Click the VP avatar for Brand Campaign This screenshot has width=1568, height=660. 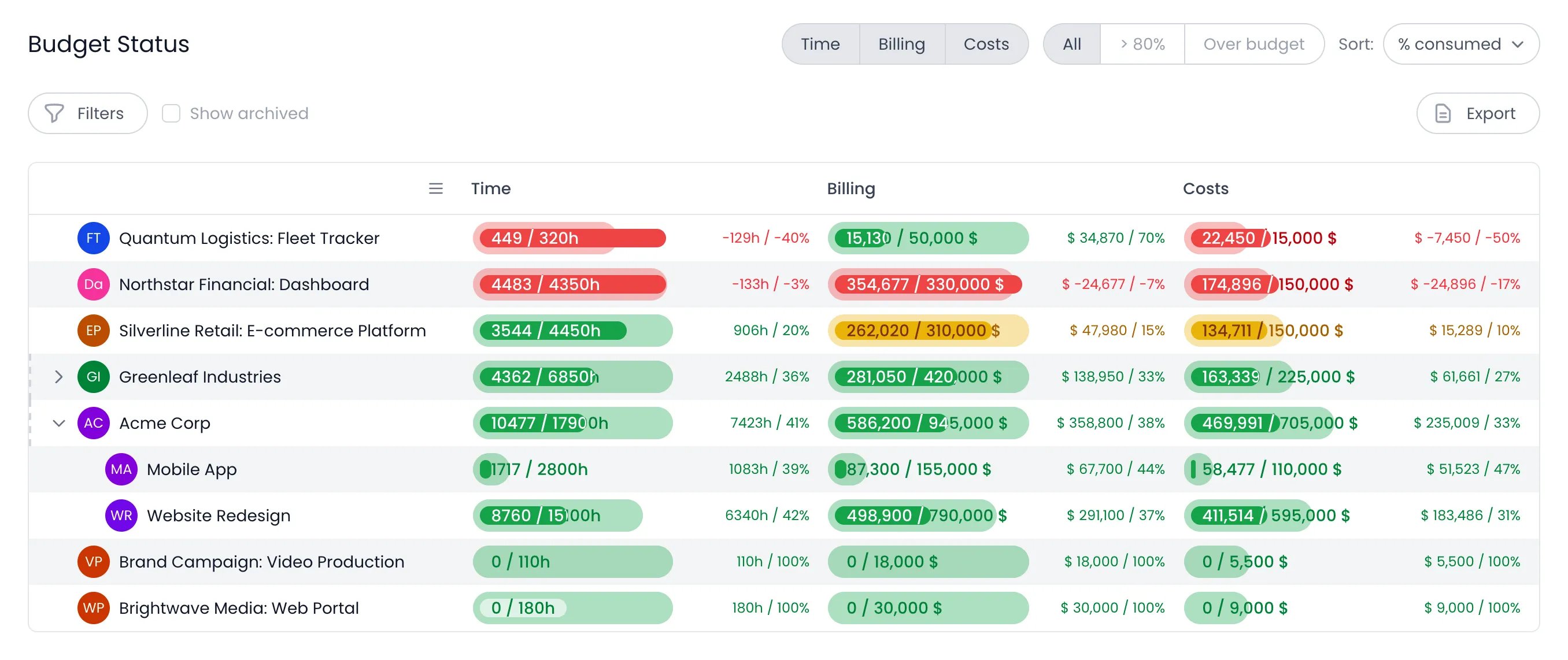[93, 561]
